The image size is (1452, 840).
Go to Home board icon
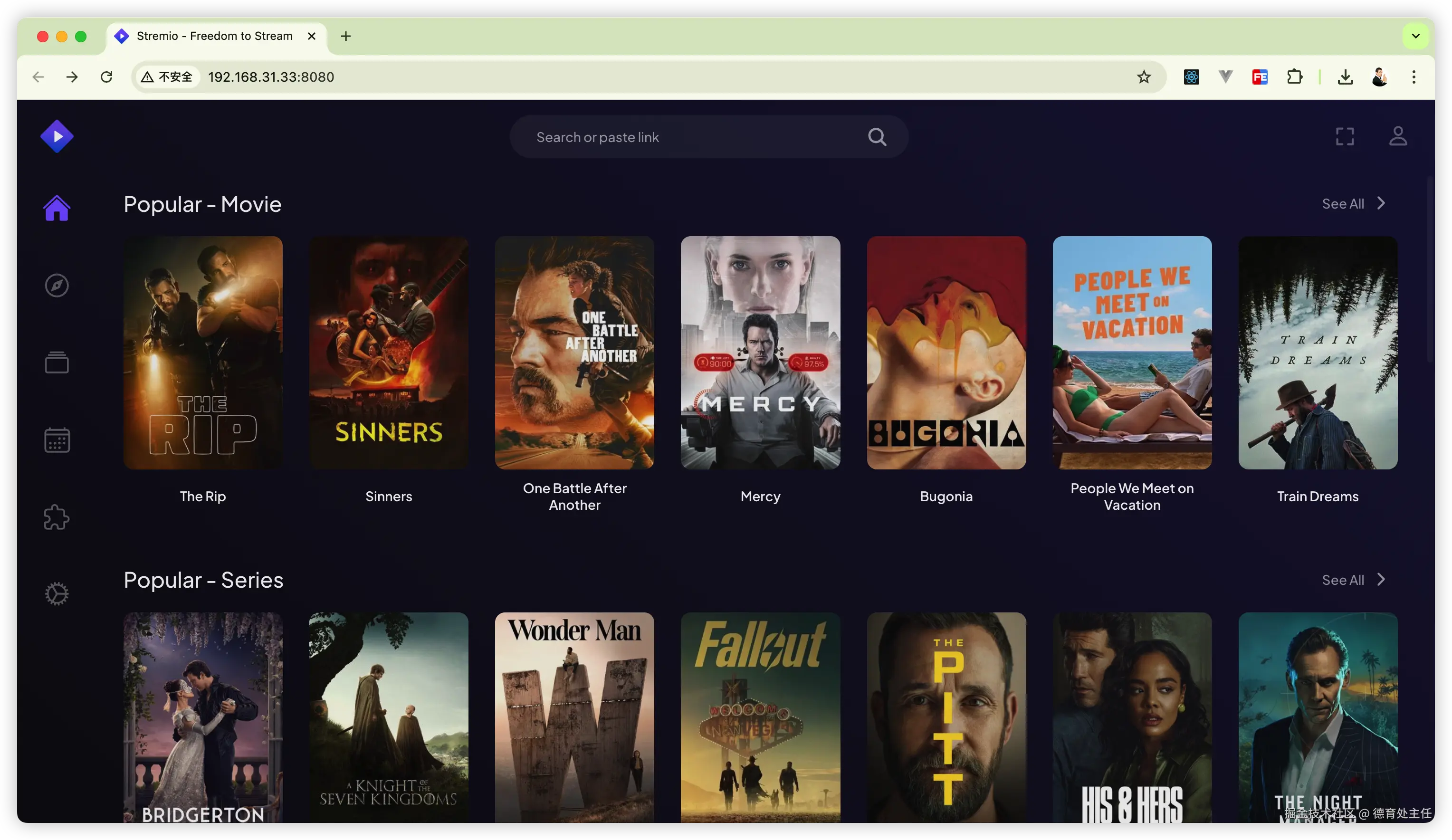tap(57, 208)
